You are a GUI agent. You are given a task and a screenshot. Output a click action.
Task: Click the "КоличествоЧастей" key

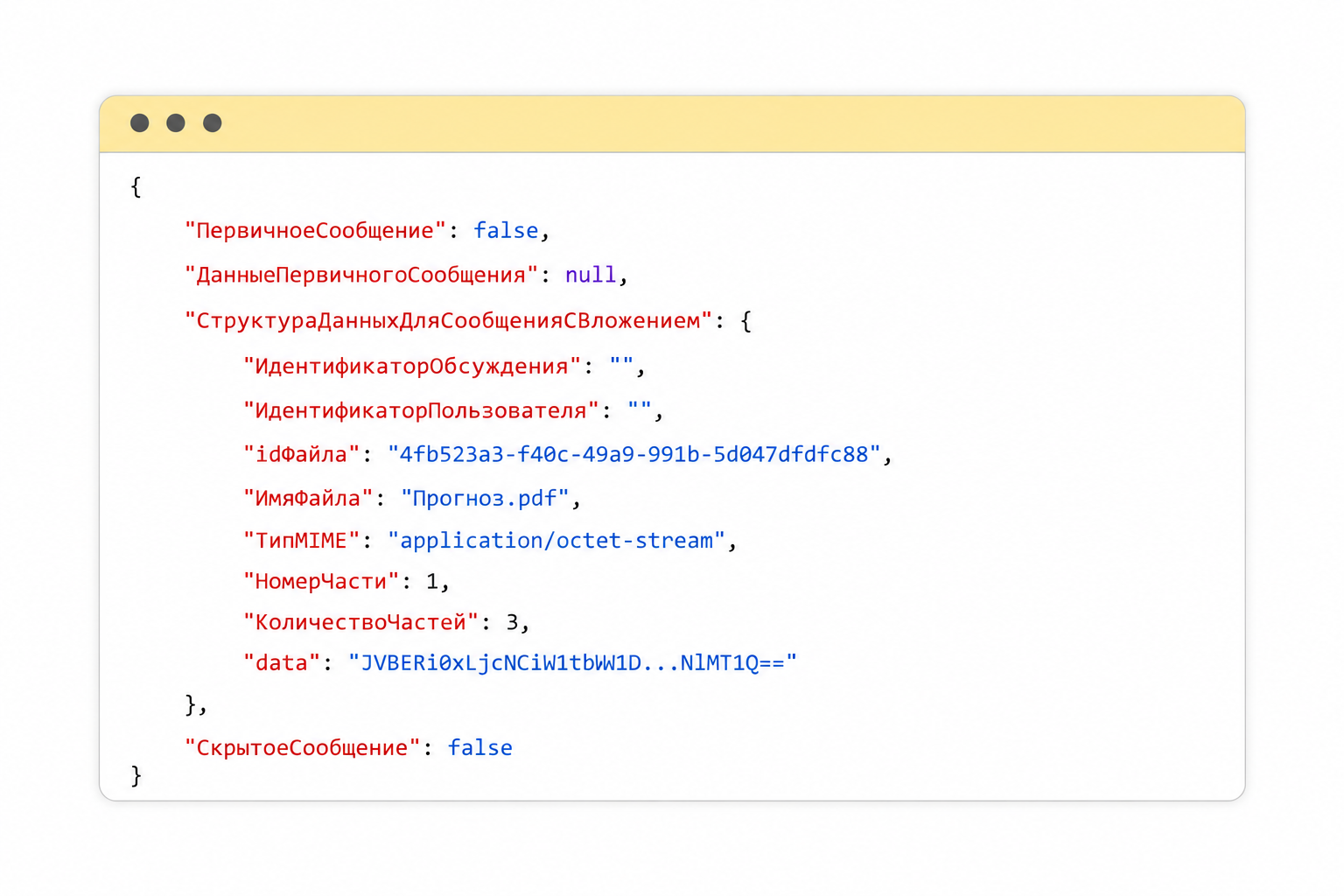(x=360, y=623)
